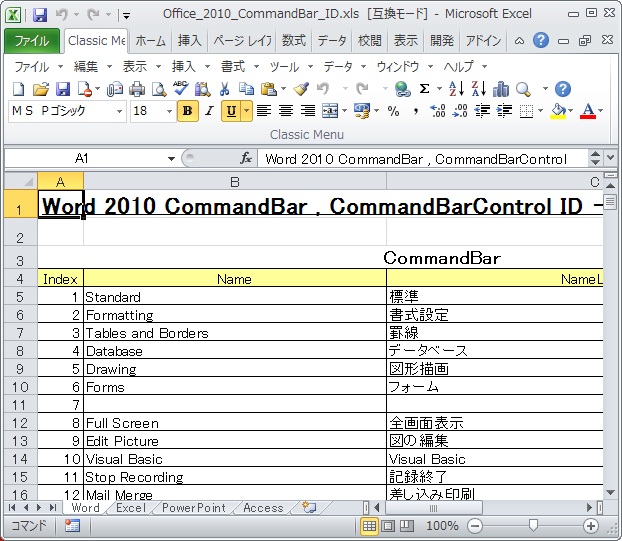622x541 pixels.
Task: Click the Save floppy icon in Classic toolbar
Action: click(63, 89)
